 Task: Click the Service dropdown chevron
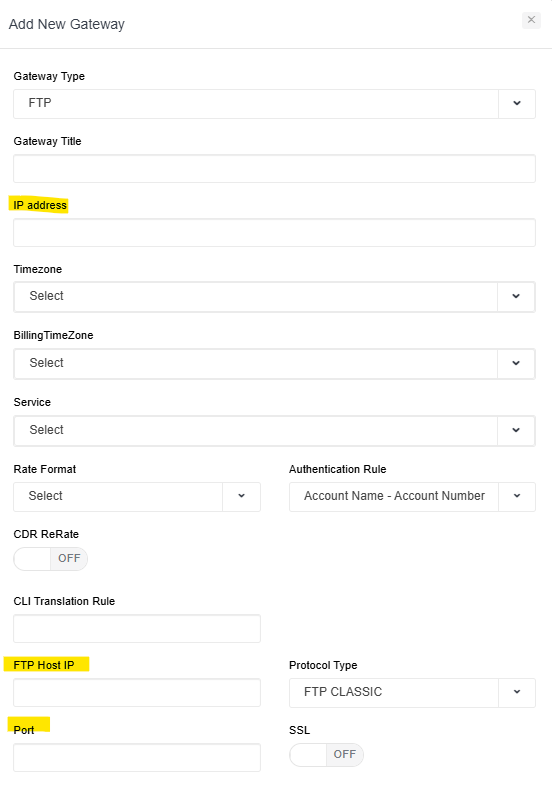pyautogui.click(x=516, y=430)
